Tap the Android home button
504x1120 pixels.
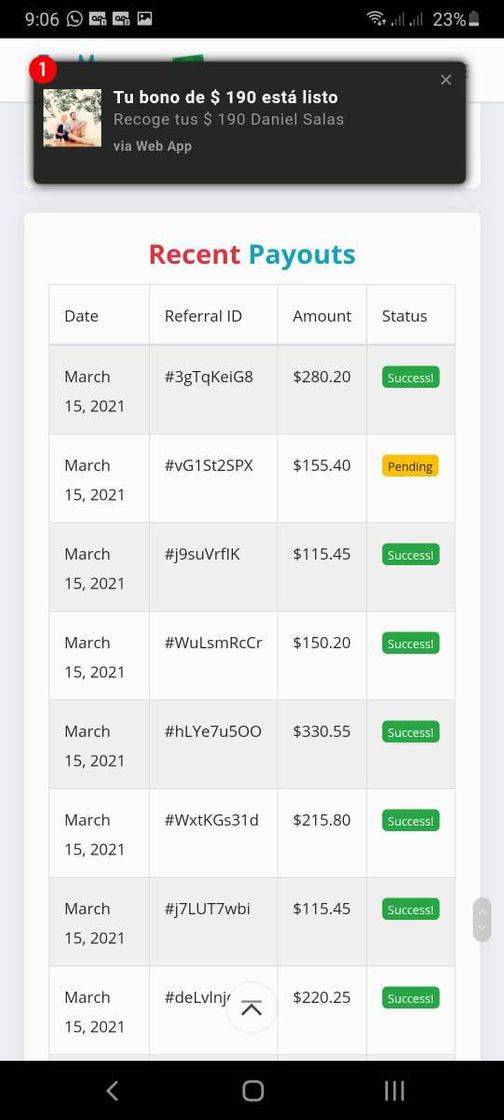[x=253, y=1090]
